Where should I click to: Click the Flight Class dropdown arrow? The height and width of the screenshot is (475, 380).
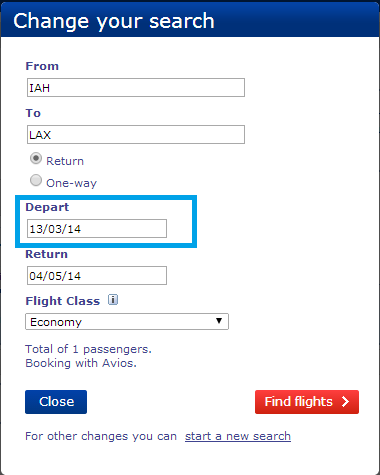[x=219, y=321]
